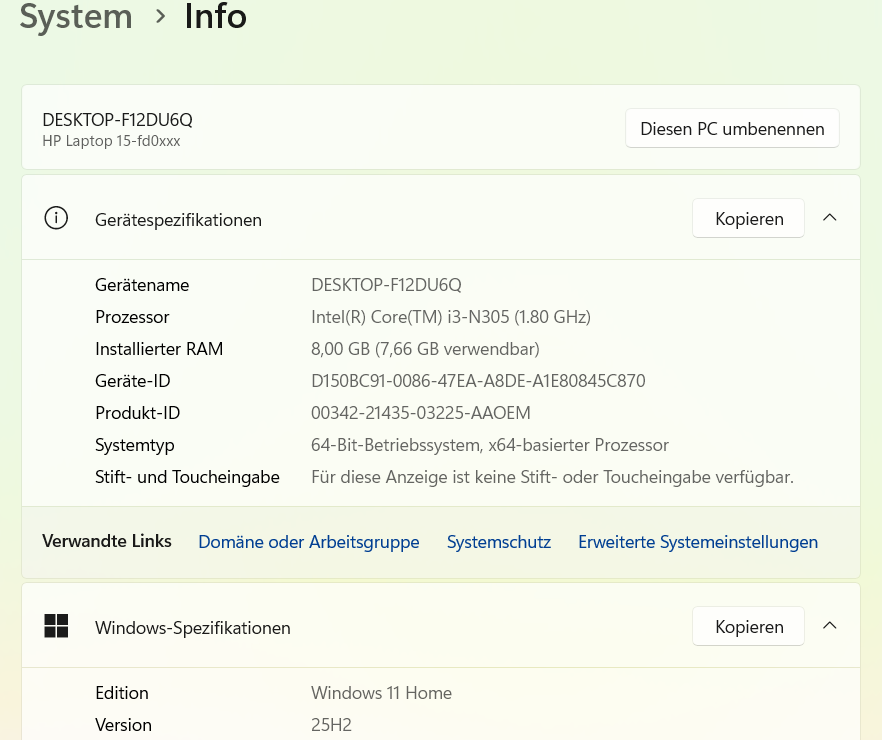Screen dimensions: 882x740
Task: Select the Windows 11 Home edition value
Action: (381, 693)
